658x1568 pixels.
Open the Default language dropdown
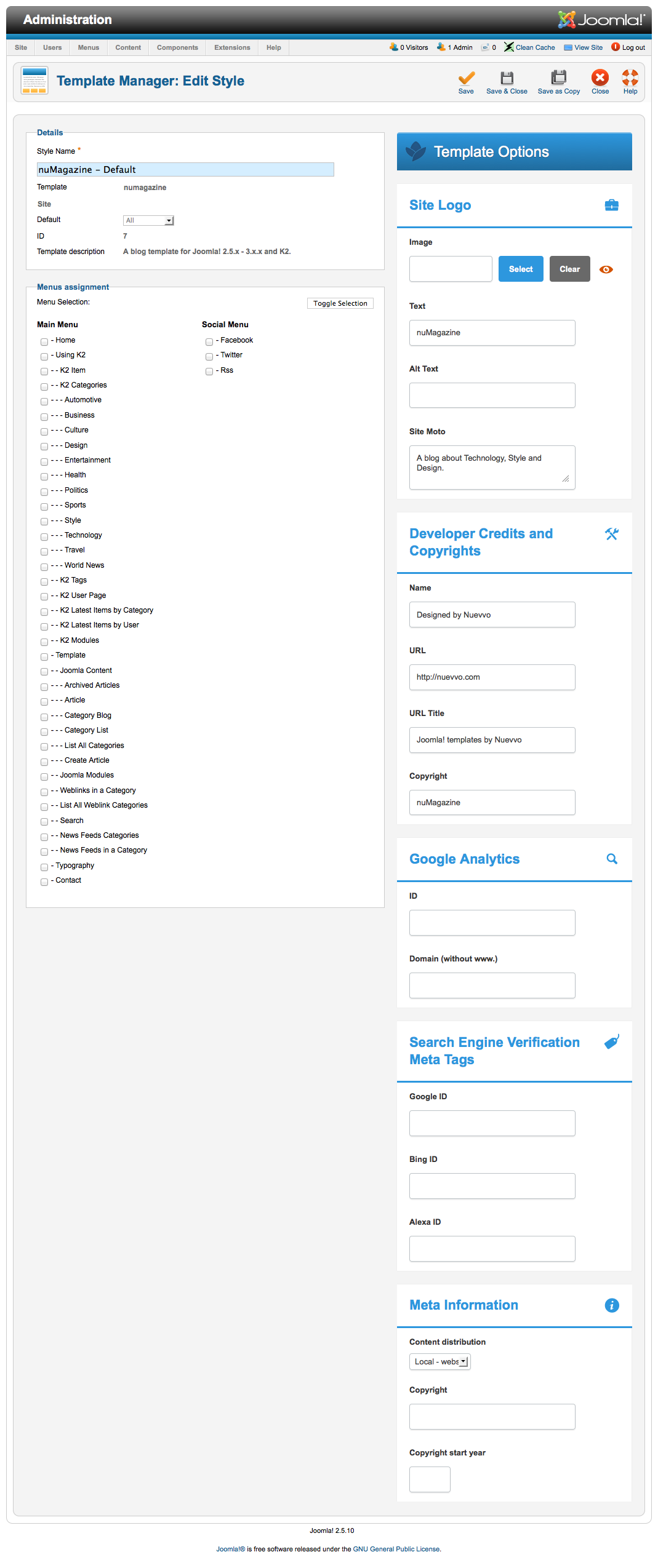148,220
